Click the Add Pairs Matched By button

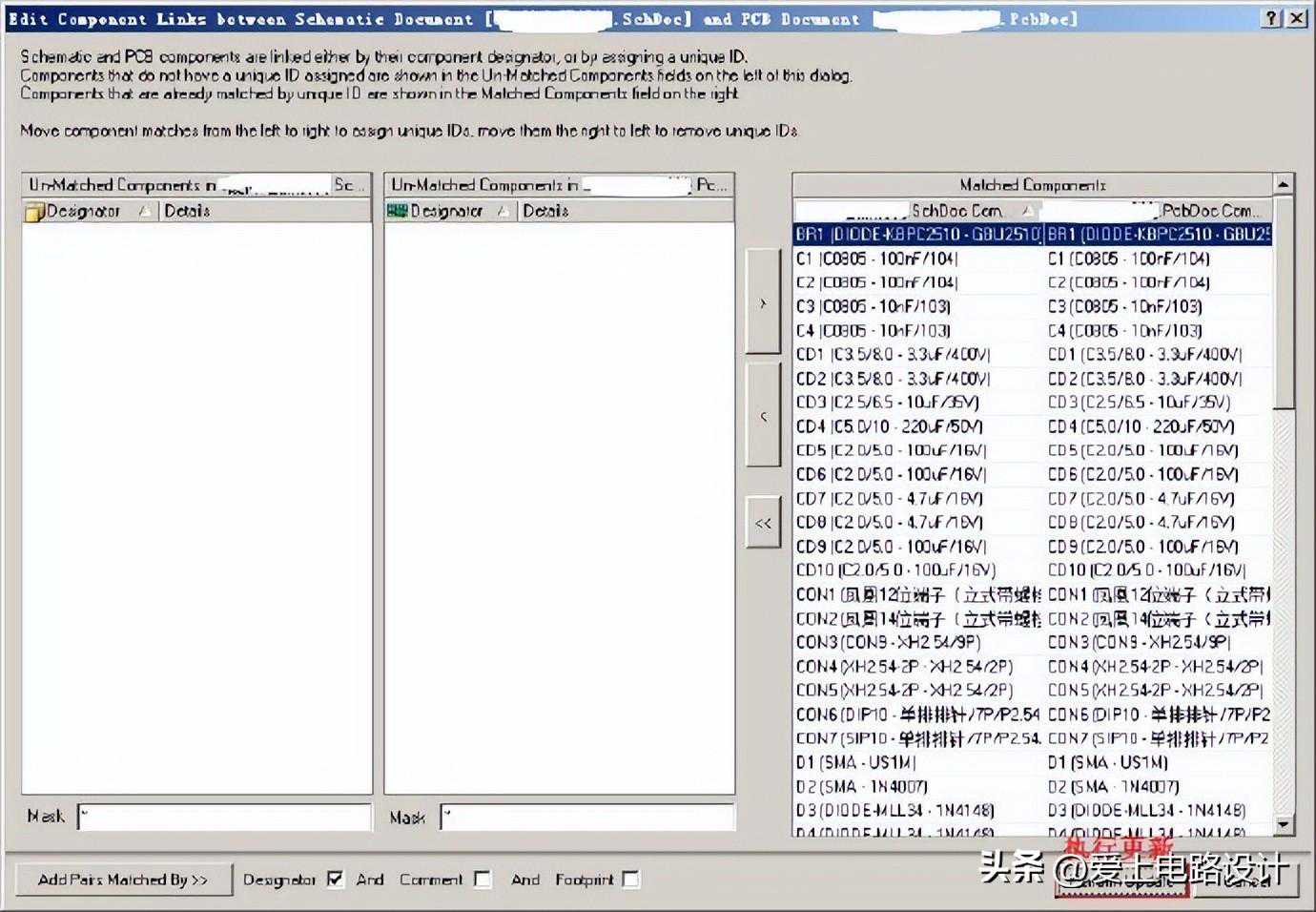(123, 879)
